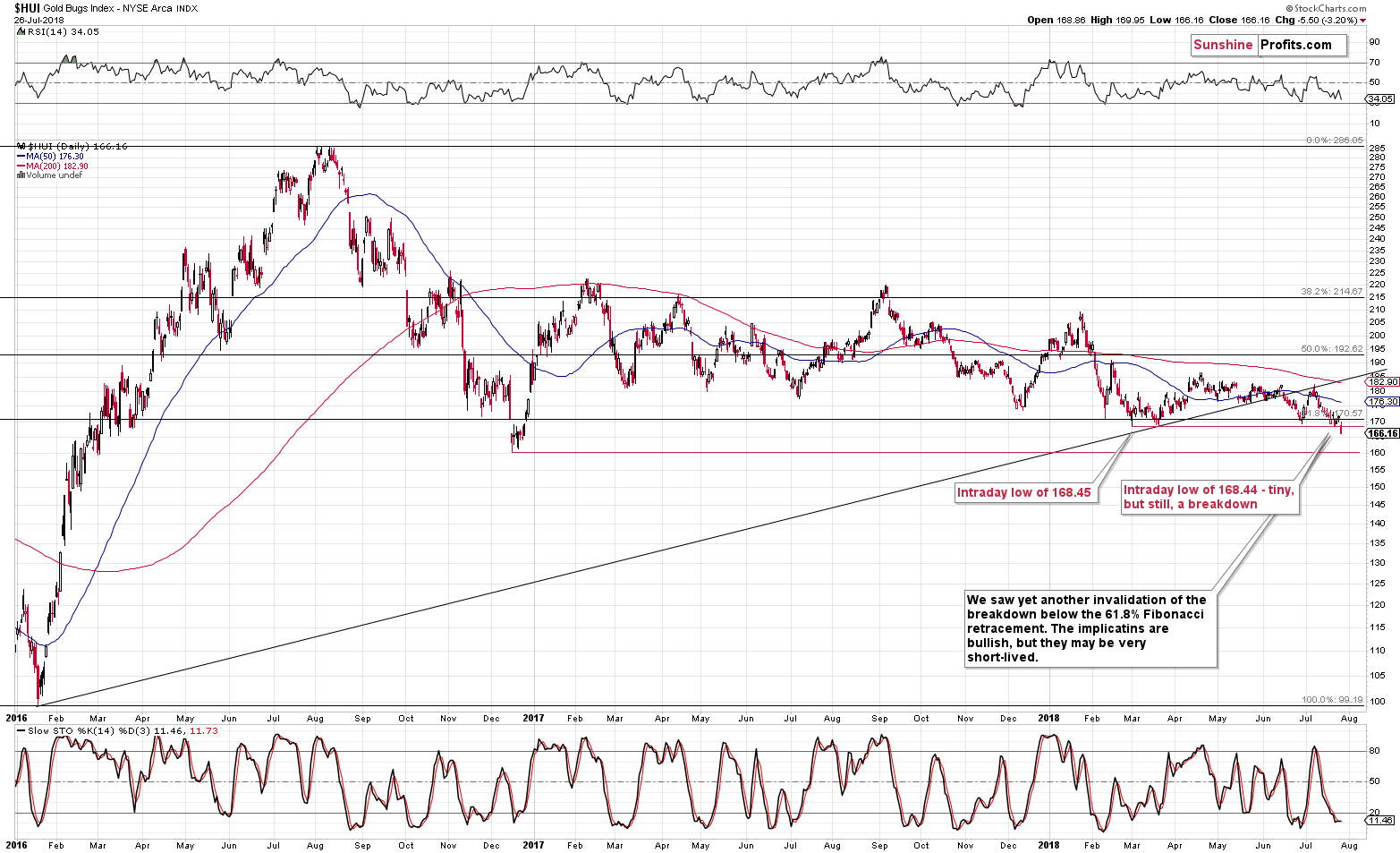Click the SunshineProfits.com logo

pyautogui.click(x=1268, y=45)
